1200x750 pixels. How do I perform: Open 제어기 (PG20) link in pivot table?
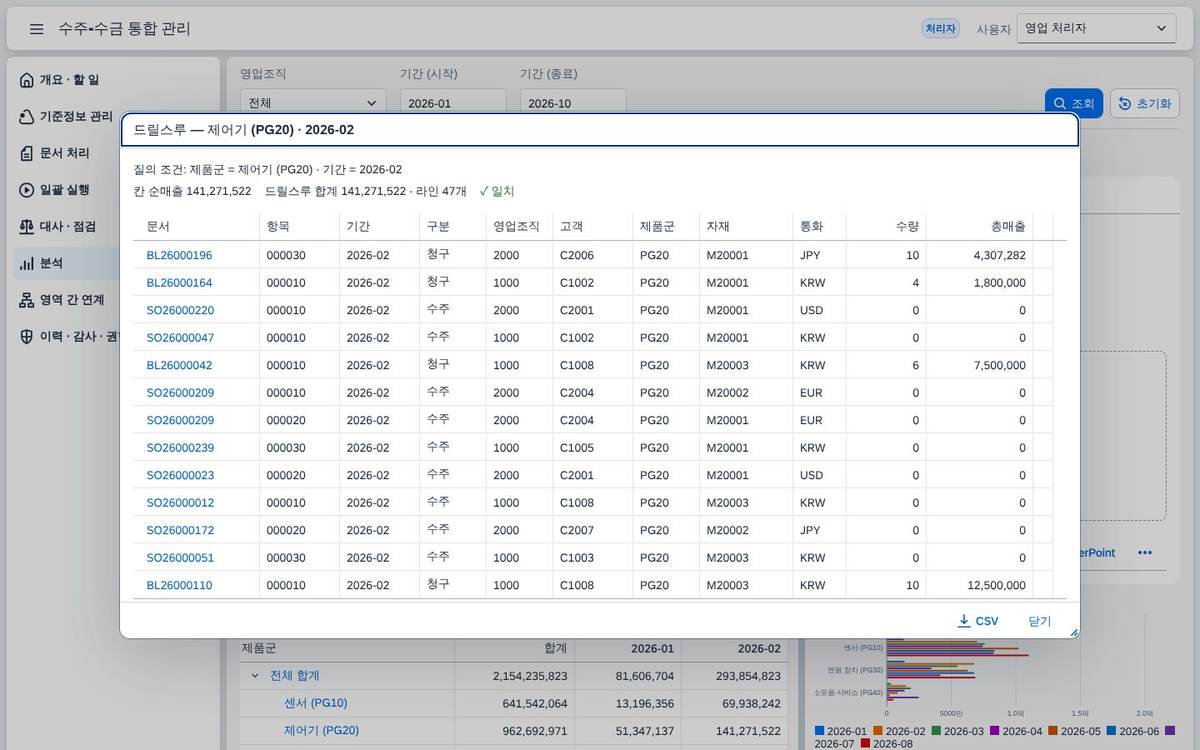(x=321, y=730)
